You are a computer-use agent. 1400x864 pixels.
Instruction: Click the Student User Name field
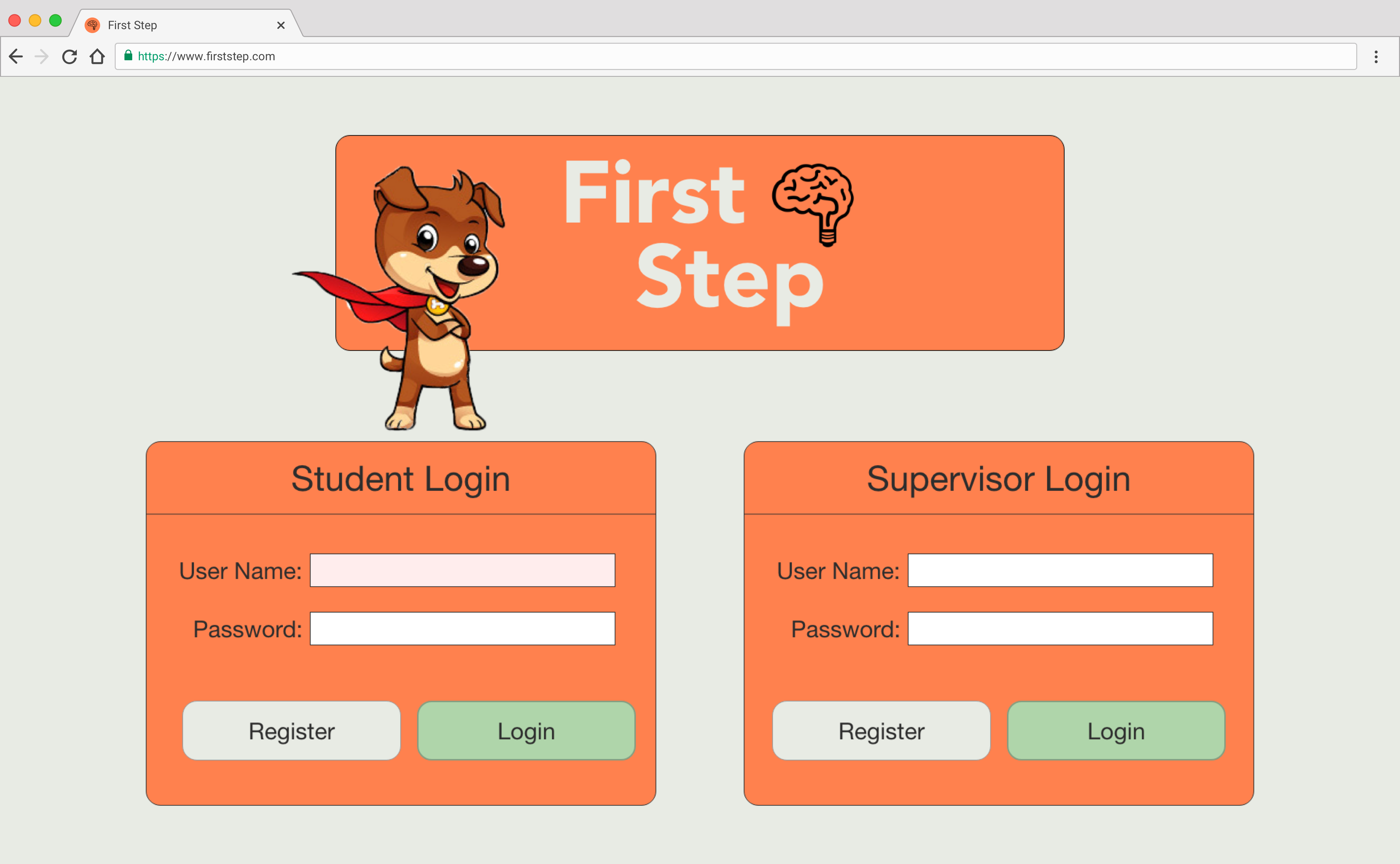click(462, 570)
